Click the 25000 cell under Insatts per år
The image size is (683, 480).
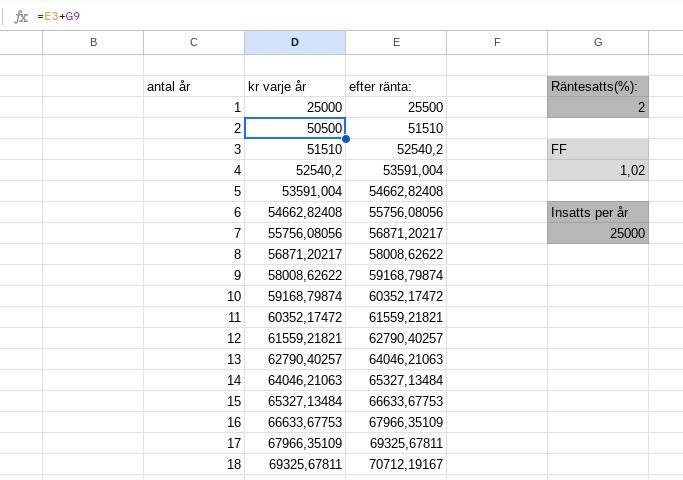coord(598,233)
